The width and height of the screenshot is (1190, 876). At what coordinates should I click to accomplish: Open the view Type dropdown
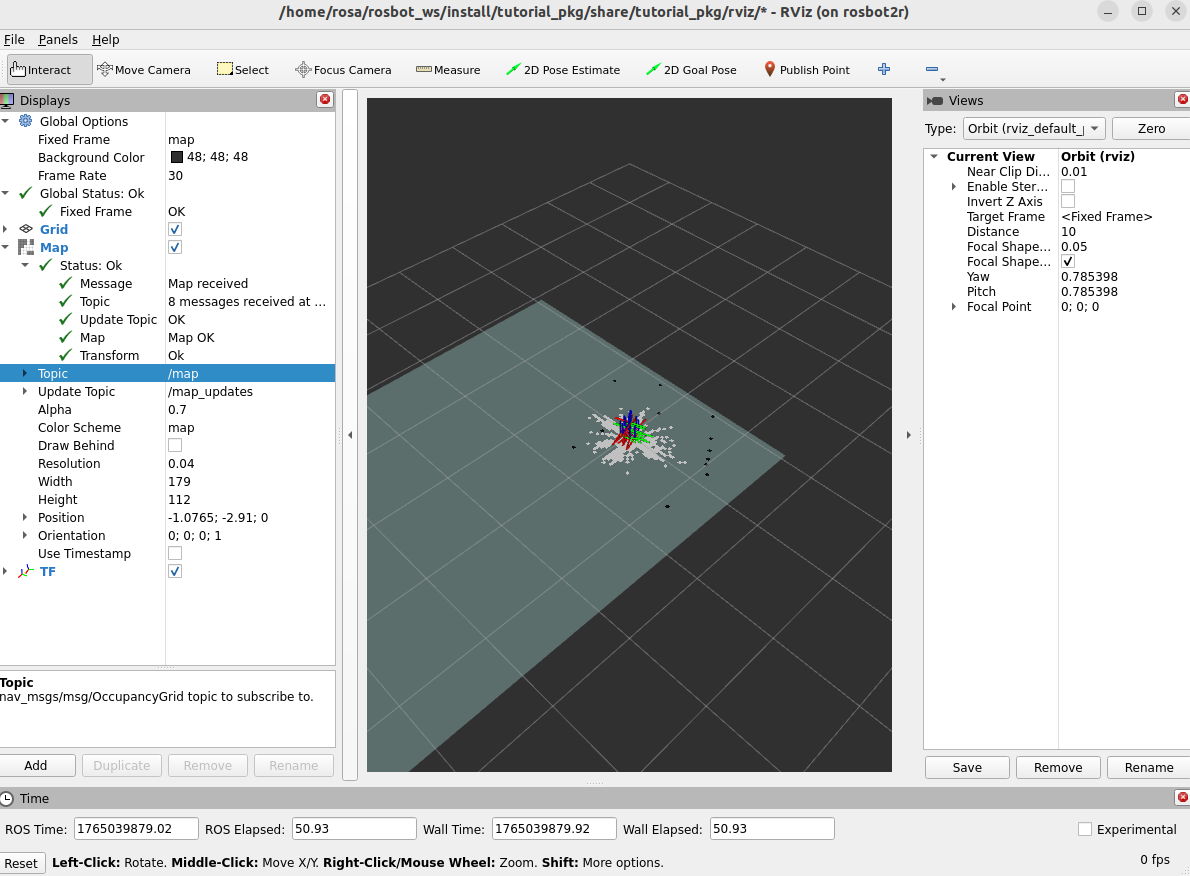(1034, 128)
